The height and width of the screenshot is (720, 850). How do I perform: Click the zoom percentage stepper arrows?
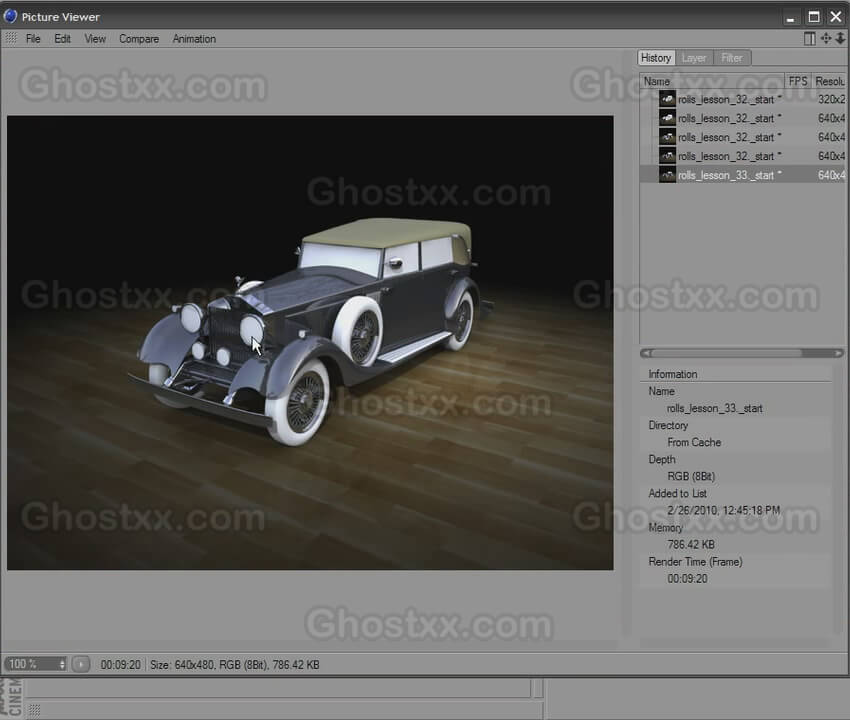click(x=62, y=664)
